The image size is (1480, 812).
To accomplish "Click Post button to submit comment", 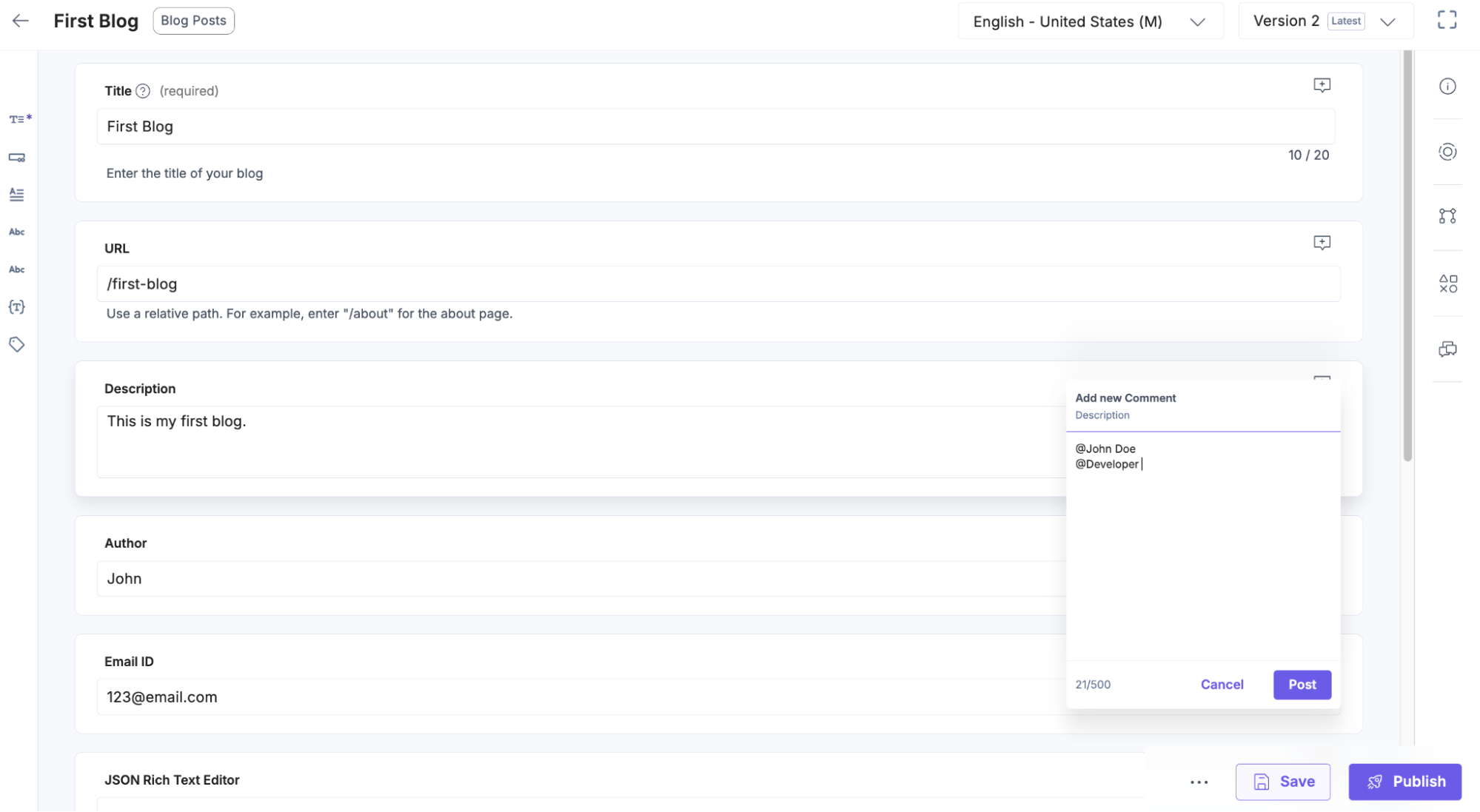I will coord(1302,684).
